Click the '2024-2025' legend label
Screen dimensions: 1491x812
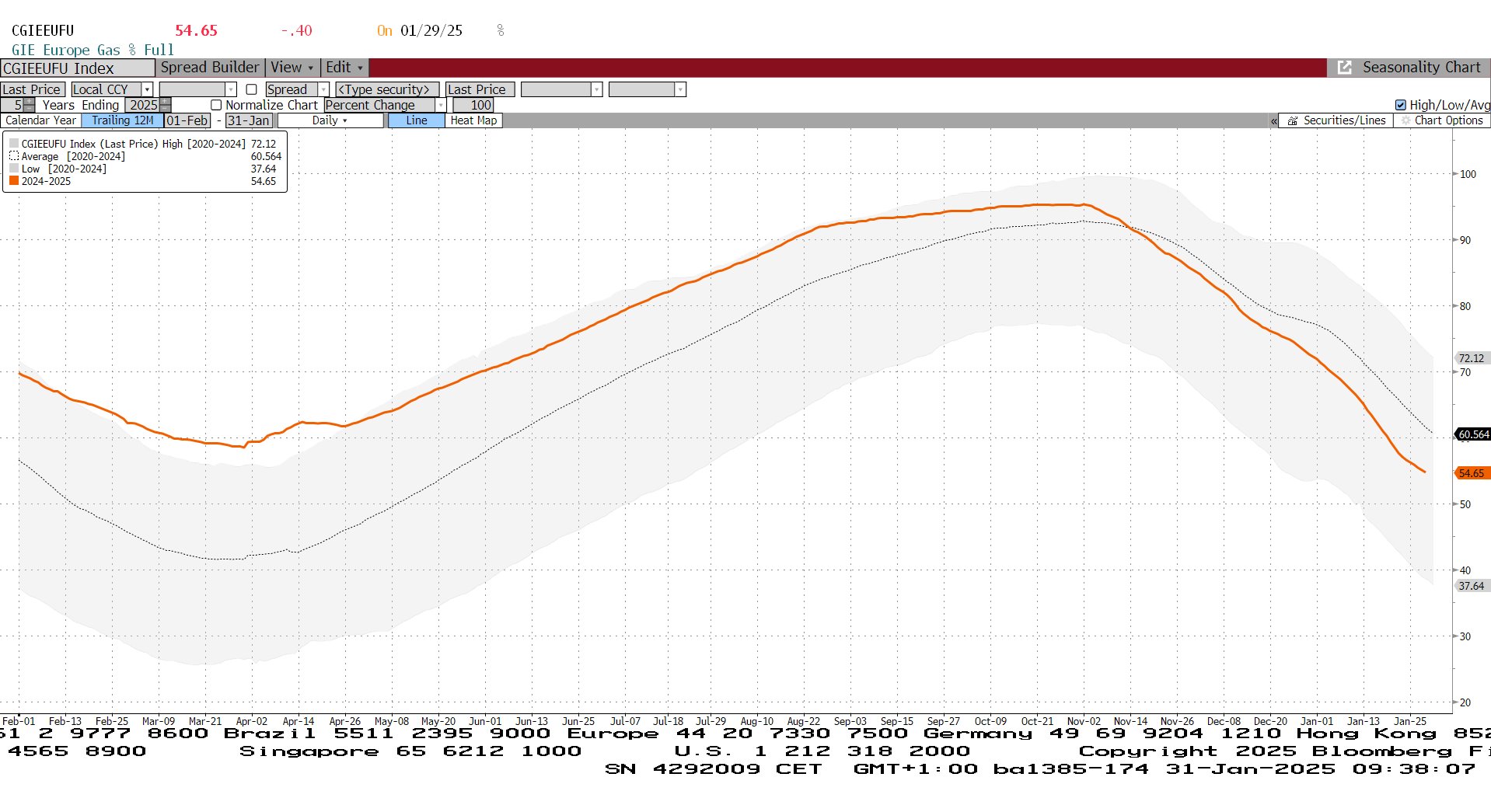click(x=46, y=181)
